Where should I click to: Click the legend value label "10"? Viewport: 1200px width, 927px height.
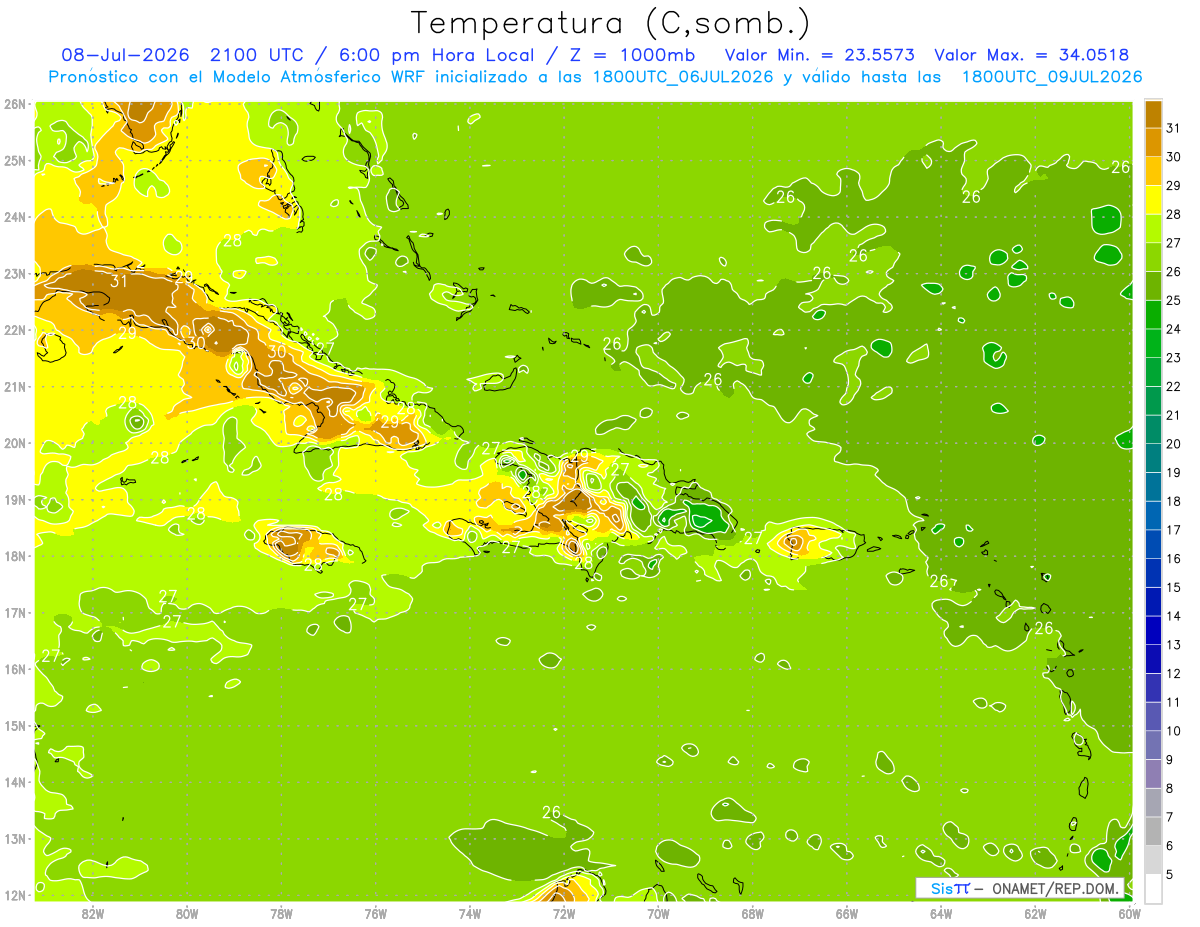[1174, 731]
